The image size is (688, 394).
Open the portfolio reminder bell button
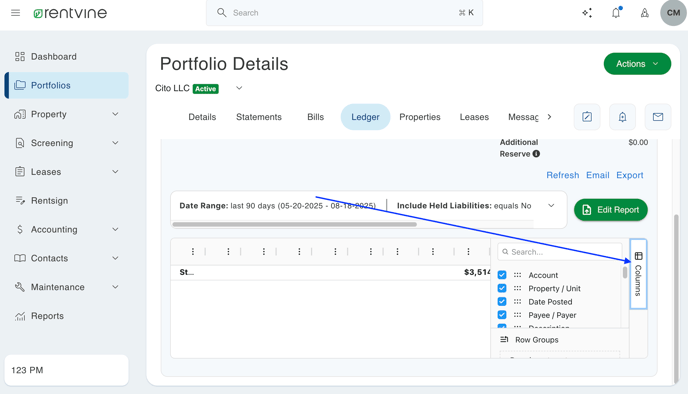tap(622, 117)
